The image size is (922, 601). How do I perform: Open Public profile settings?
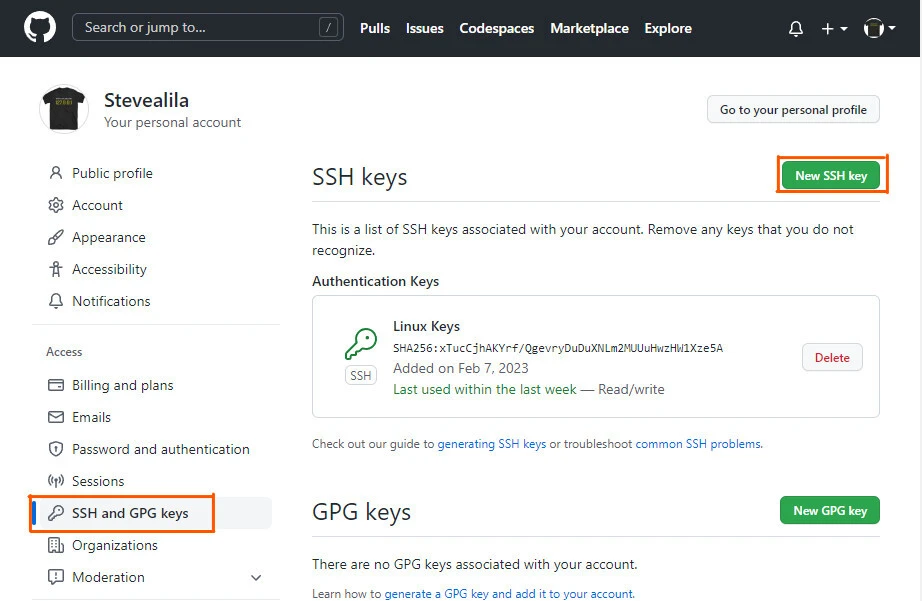tap(112, 173)
